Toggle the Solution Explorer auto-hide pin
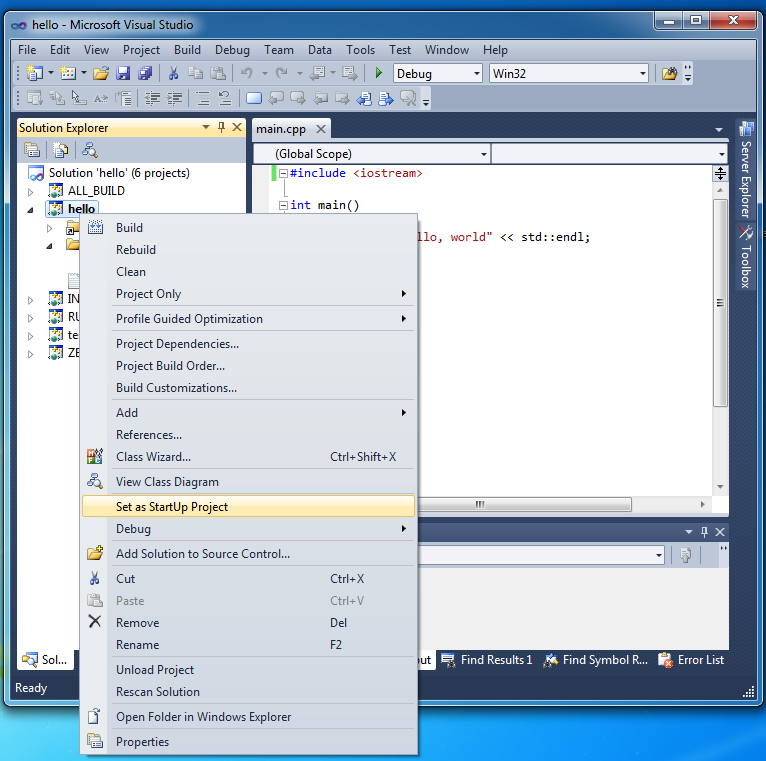The width and height of the screenshot is (766, 761). pos(221,127)
